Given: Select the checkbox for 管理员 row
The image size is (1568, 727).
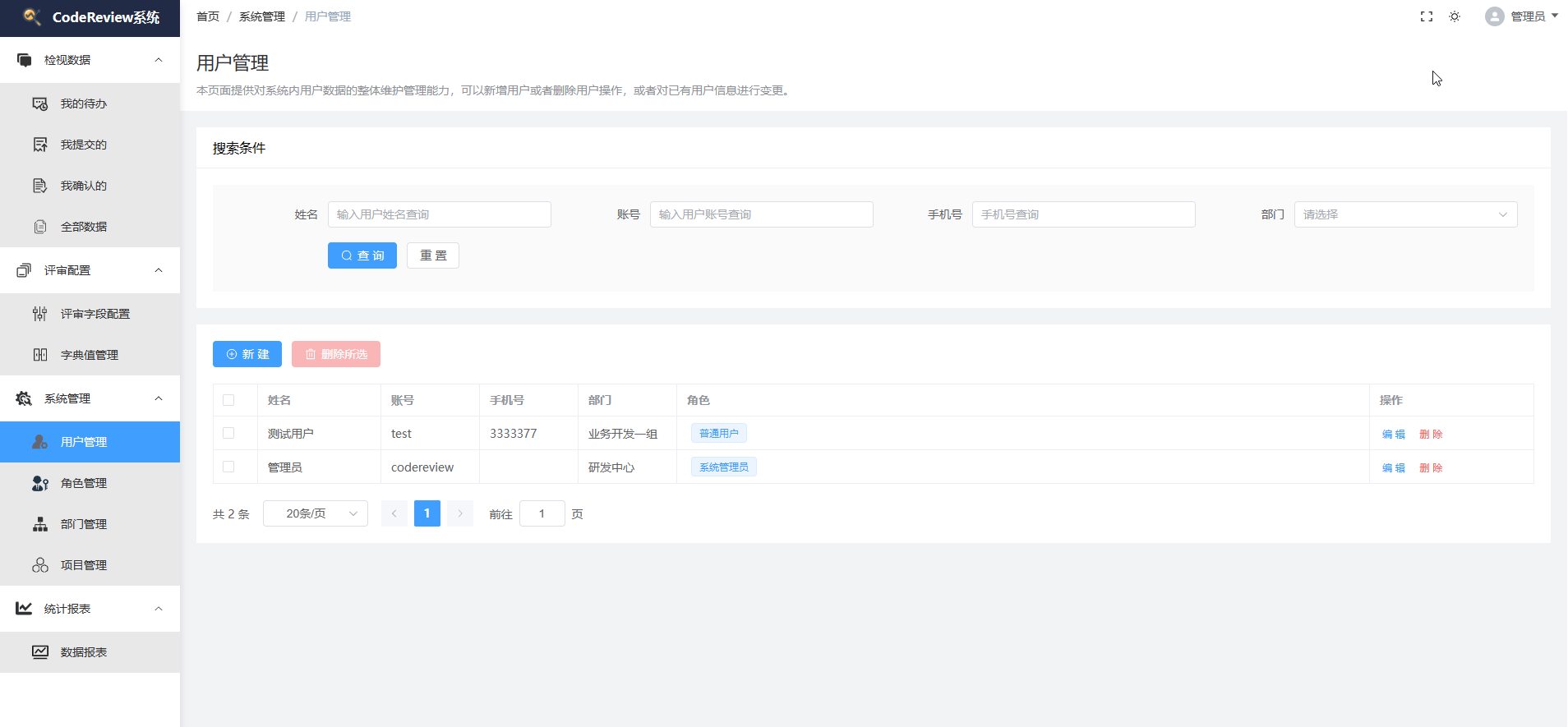Looking at the screenshot, I should click(x=228, y=467).
